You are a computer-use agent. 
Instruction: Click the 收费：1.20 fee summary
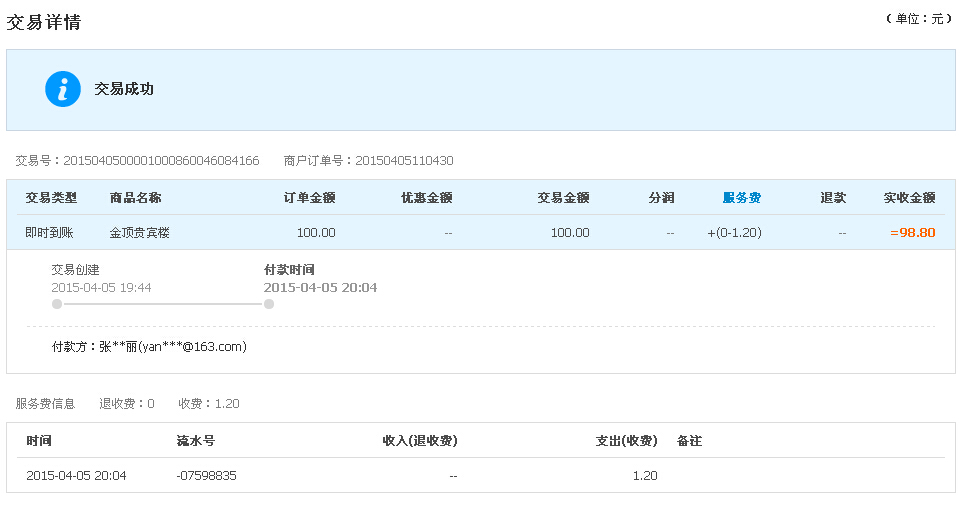(209, 404)
